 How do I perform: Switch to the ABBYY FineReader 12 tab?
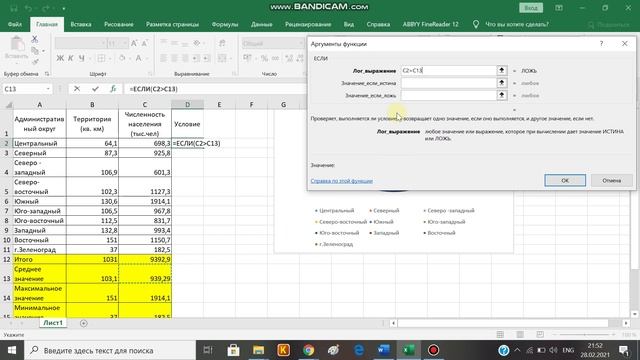(431, 24)
